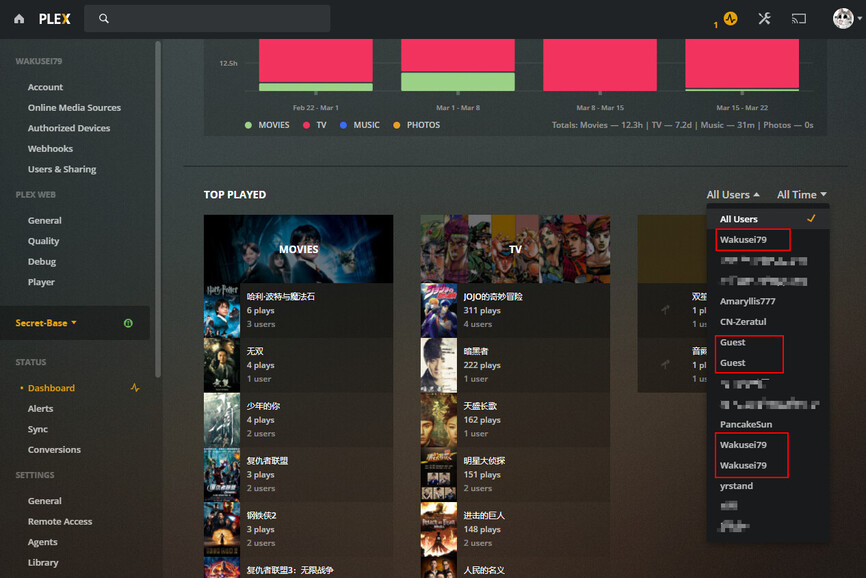Open Plex Web Quality settings
The width and height of the screenshot is (866, 578).
[x=43, y=241]
